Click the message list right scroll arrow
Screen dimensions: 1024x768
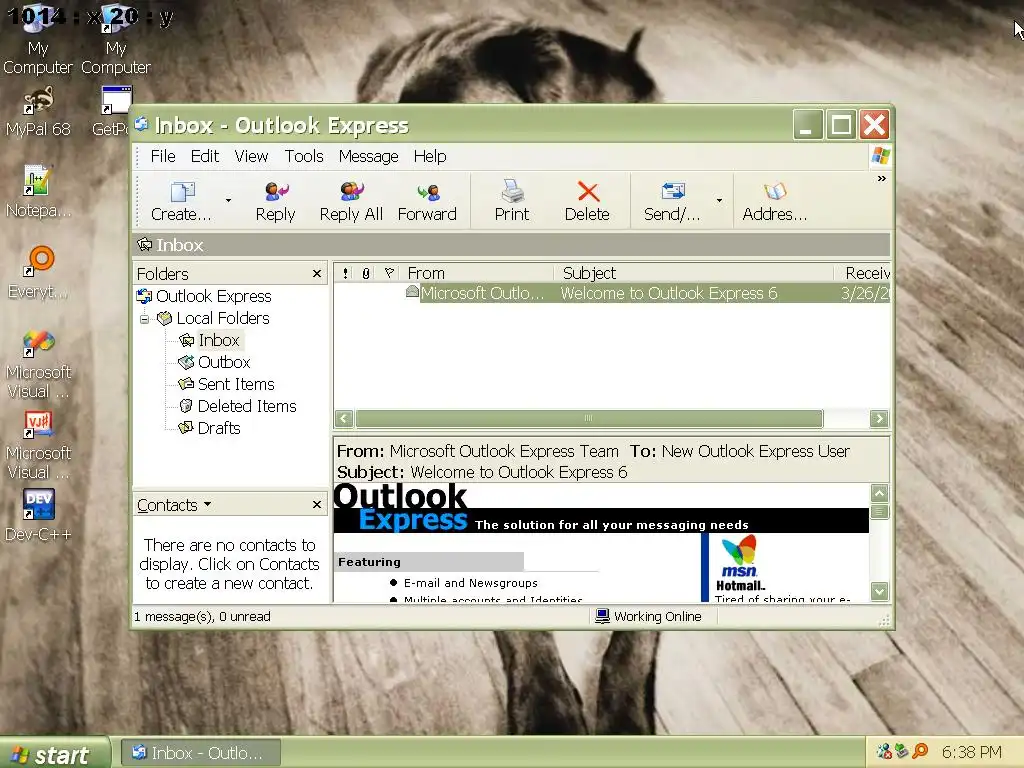coord(879,419)
